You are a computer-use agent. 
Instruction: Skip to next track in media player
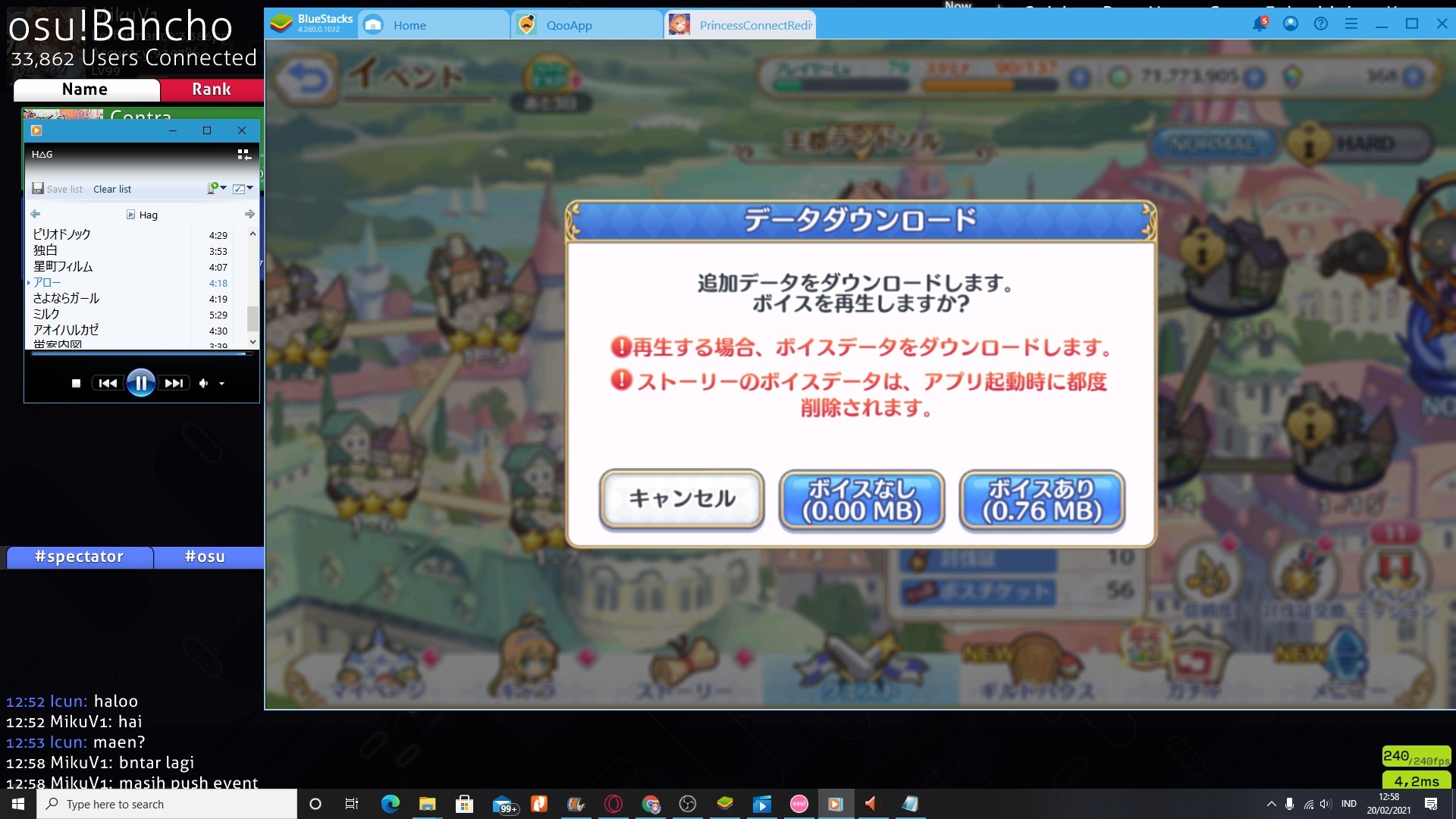tap(174, 384)
